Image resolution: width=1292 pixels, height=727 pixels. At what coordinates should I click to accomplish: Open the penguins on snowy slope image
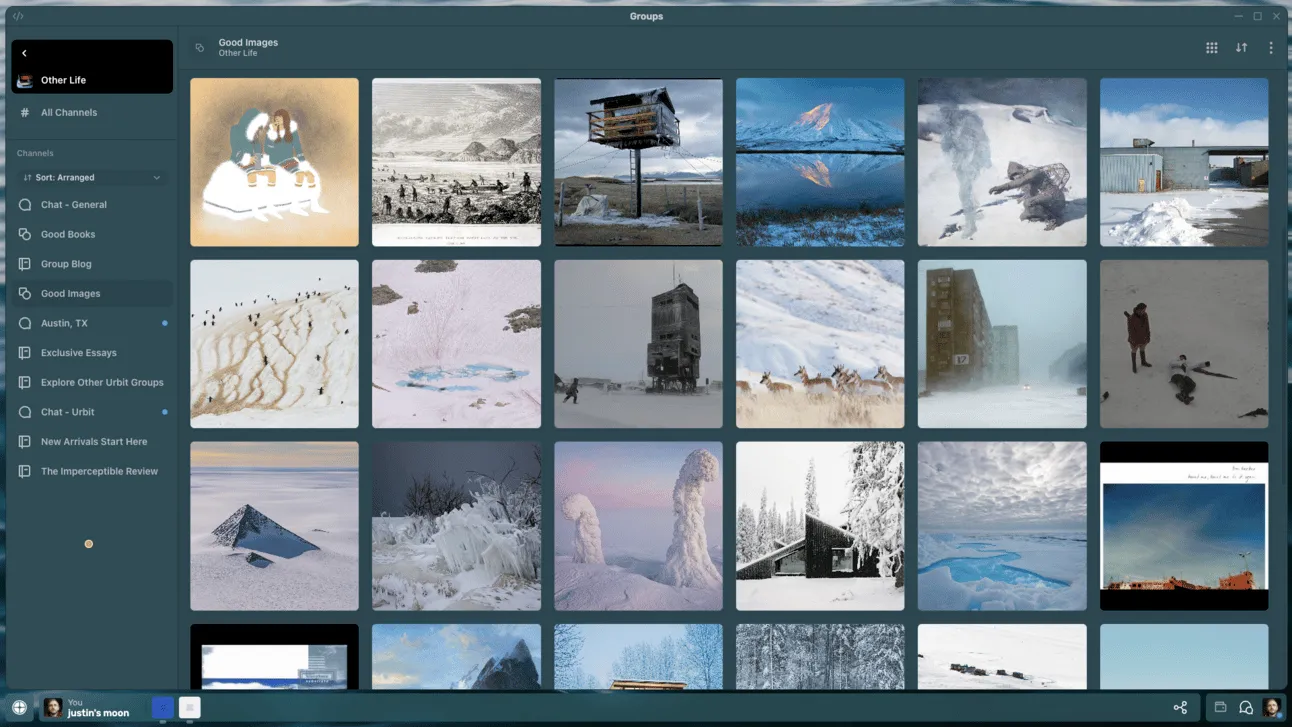click(x=274, y=344)
